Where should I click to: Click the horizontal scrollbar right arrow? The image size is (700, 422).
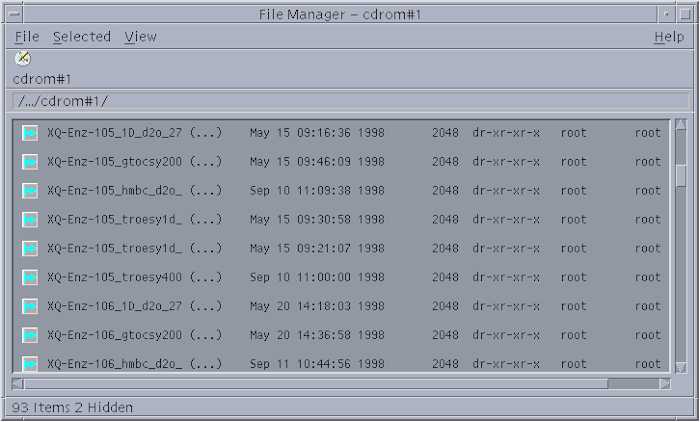(665, 384)
